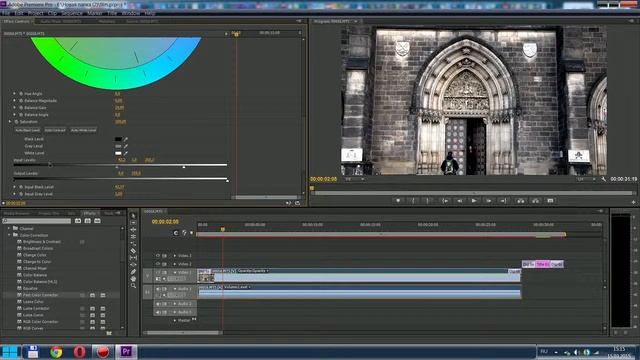The width and height of the screenshot is (640, 360).
Task: Expand Input Black Level property
Action: pyautogui.click(x=15, y=187)
